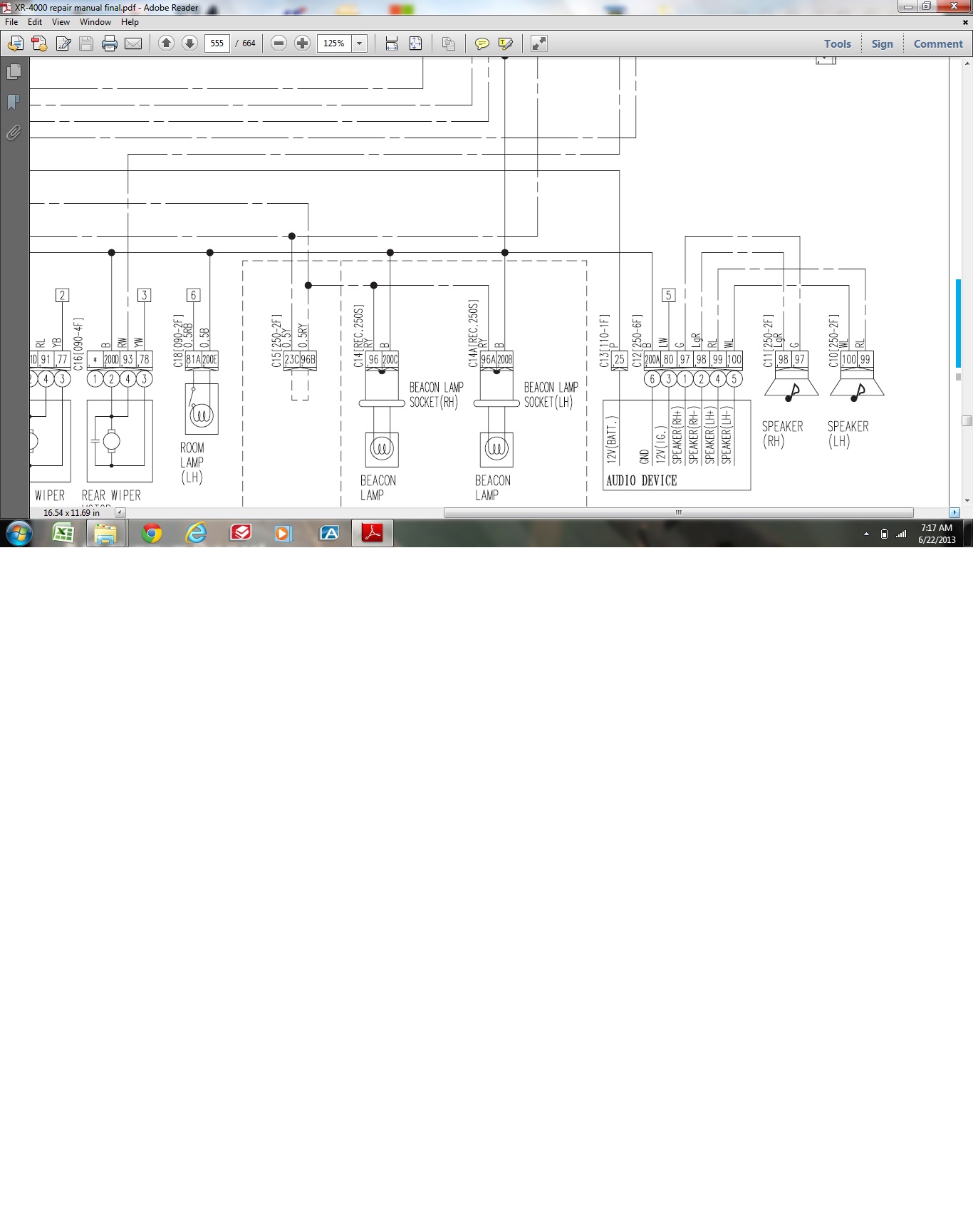Show the Bookmarks panel

tap(14, 103)
